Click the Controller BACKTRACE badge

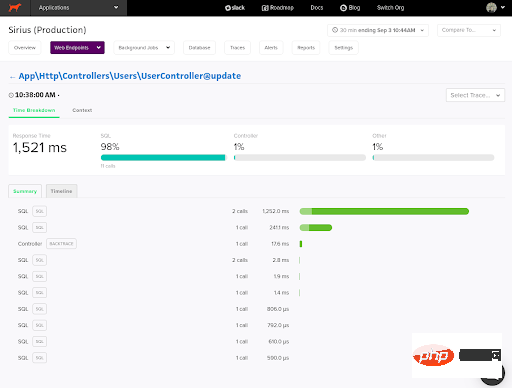[61, 244]
